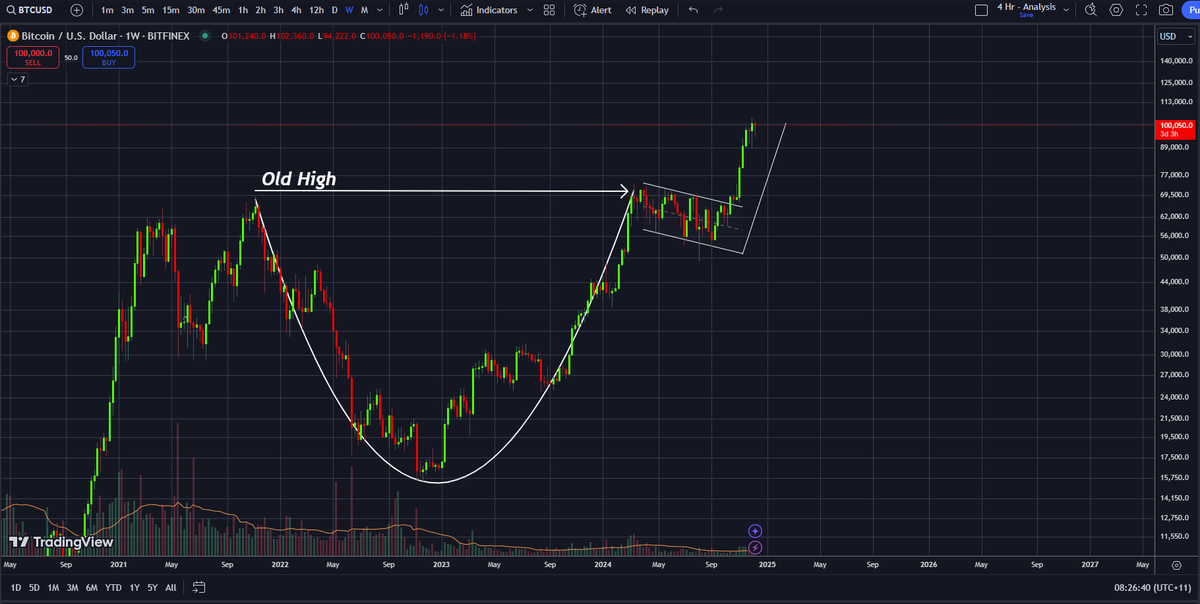
Task: Select the 45m timeframe
Action: 221,10
